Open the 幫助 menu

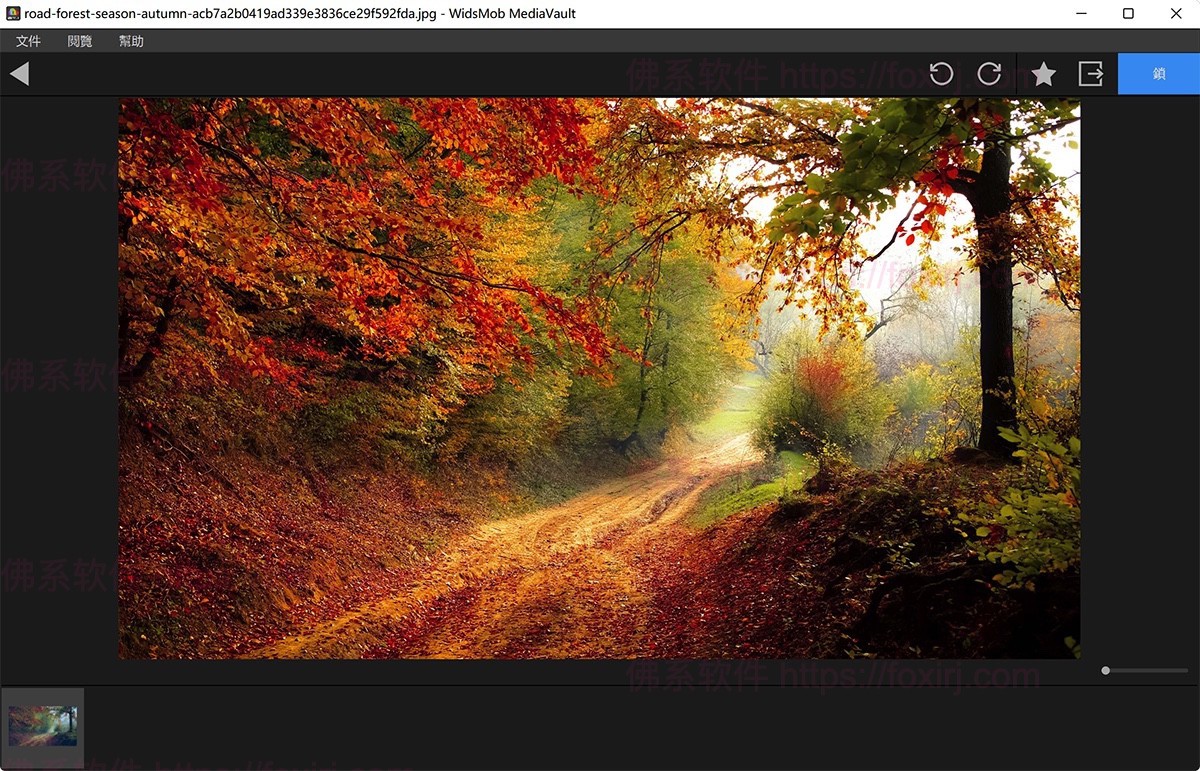[131, 41]
